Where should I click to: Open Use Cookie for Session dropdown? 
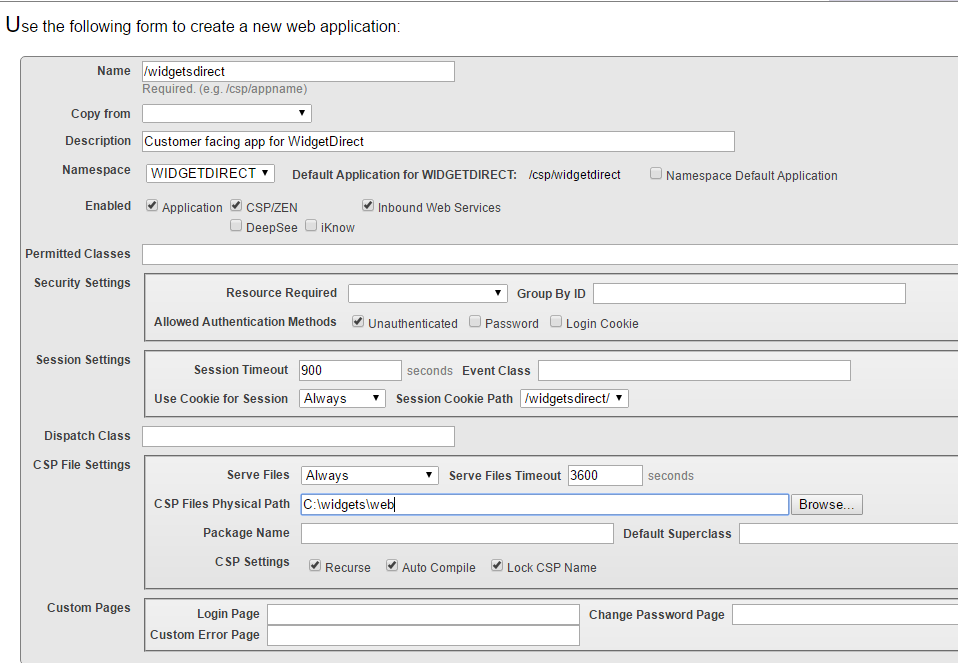[x=342, y=398]
